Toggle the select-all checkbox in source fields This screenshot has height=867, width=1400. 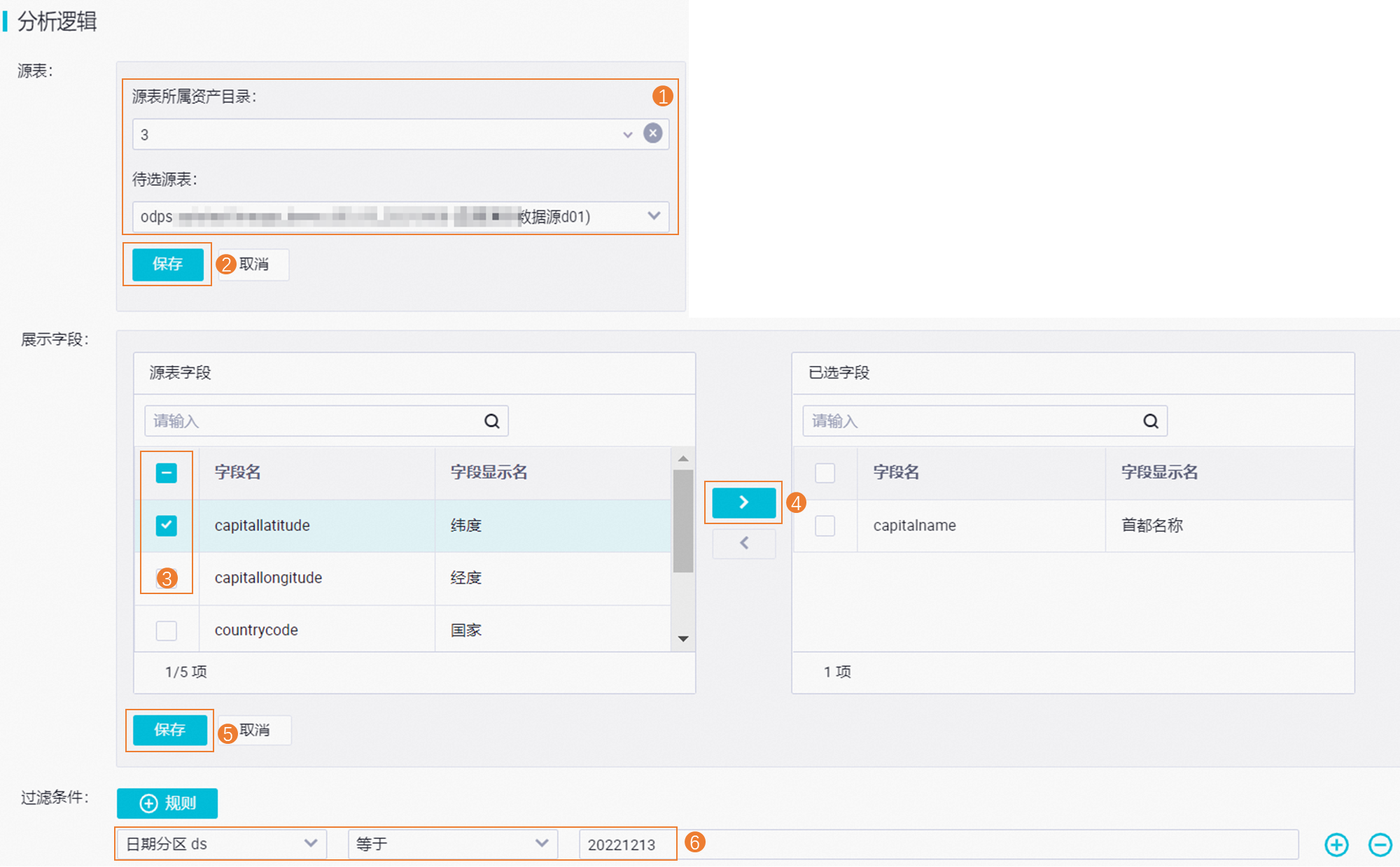pos(167,473)
